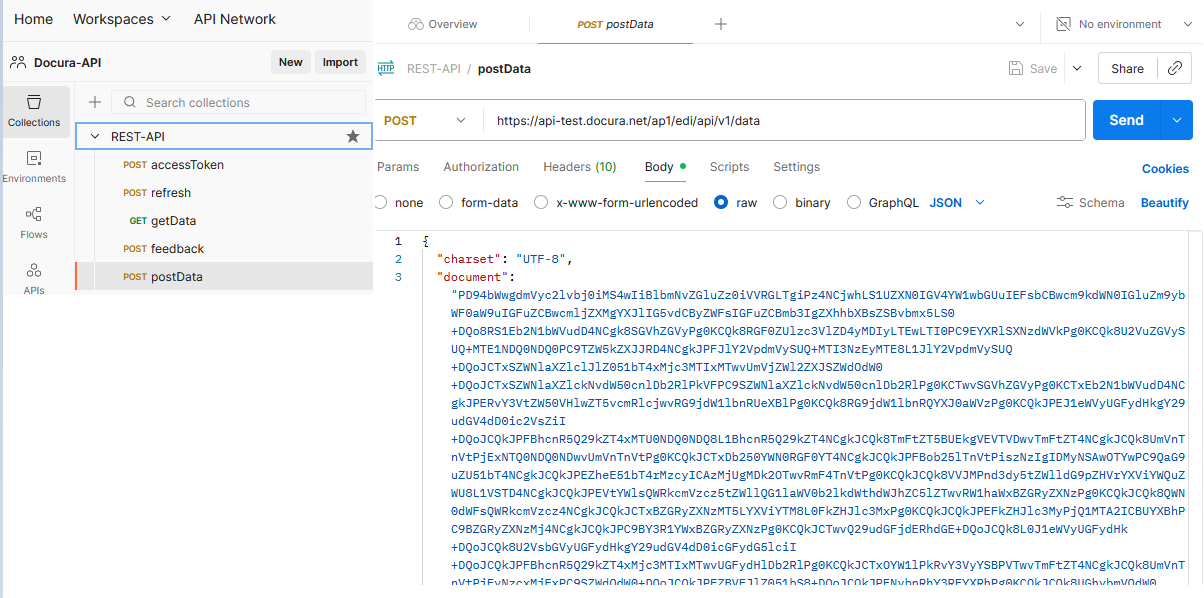The width and height of the screenshot is (1204, 598).
Task: Open the POST method dropdown
Action: 425,120
